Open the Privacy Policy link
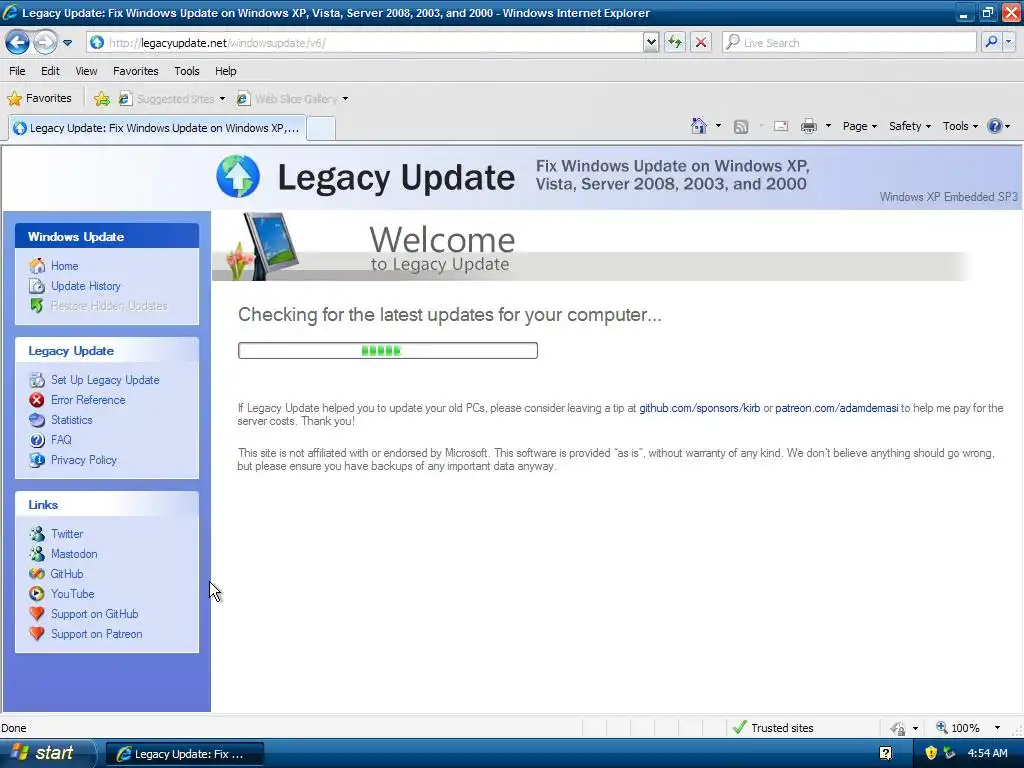The height and width of the screenshot is (768, 1024). 84,460
